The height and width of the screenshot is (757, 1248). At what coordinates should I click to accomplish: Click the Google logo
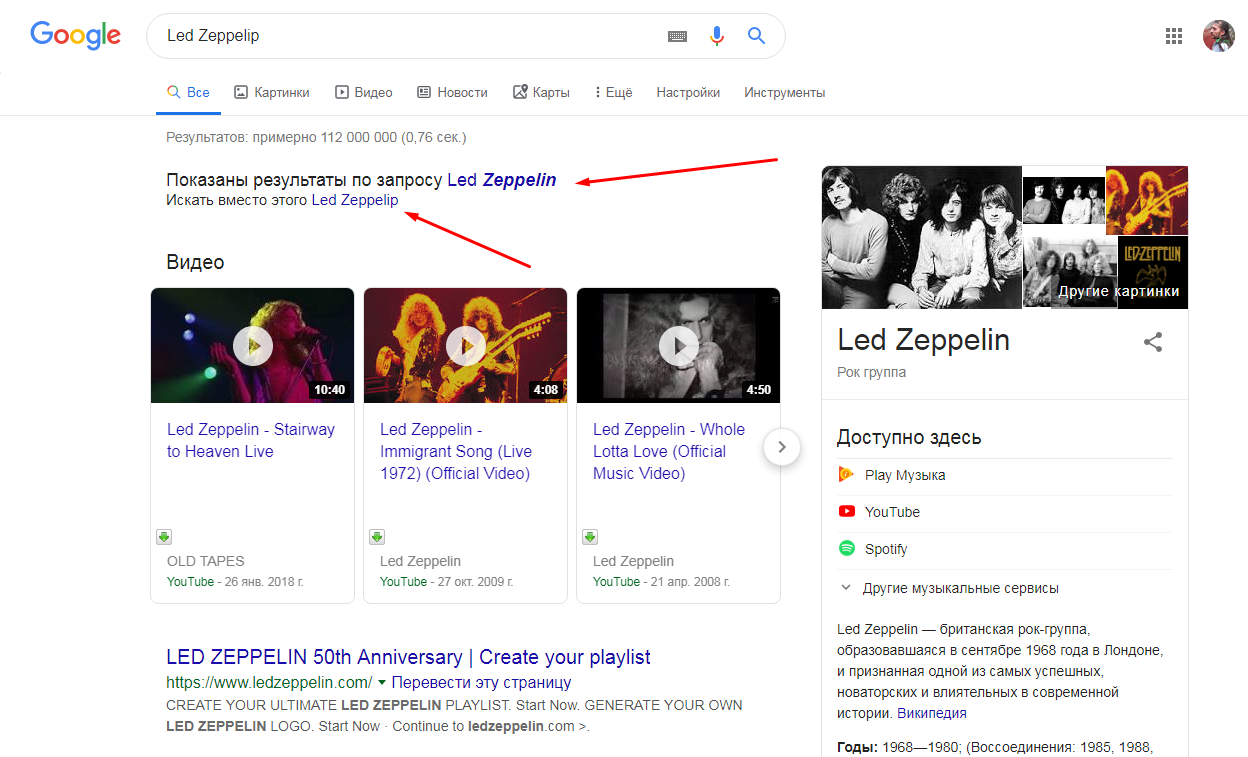click(76, 35)
